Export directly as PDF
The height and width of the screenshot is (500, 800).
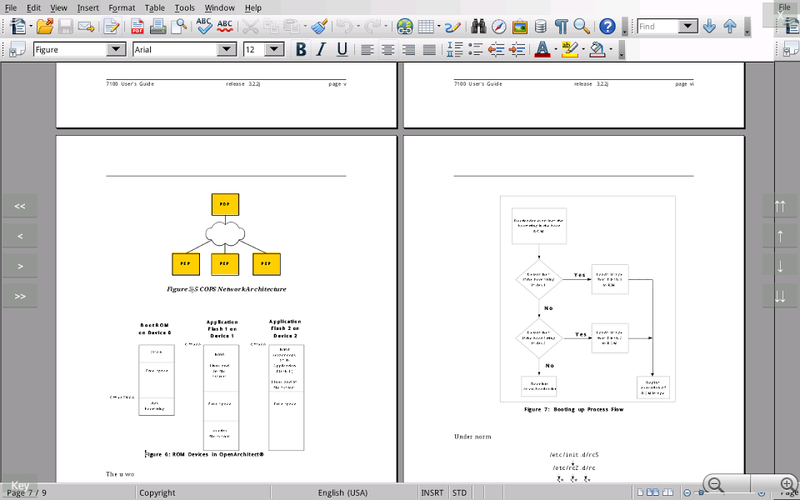(137, 26)
